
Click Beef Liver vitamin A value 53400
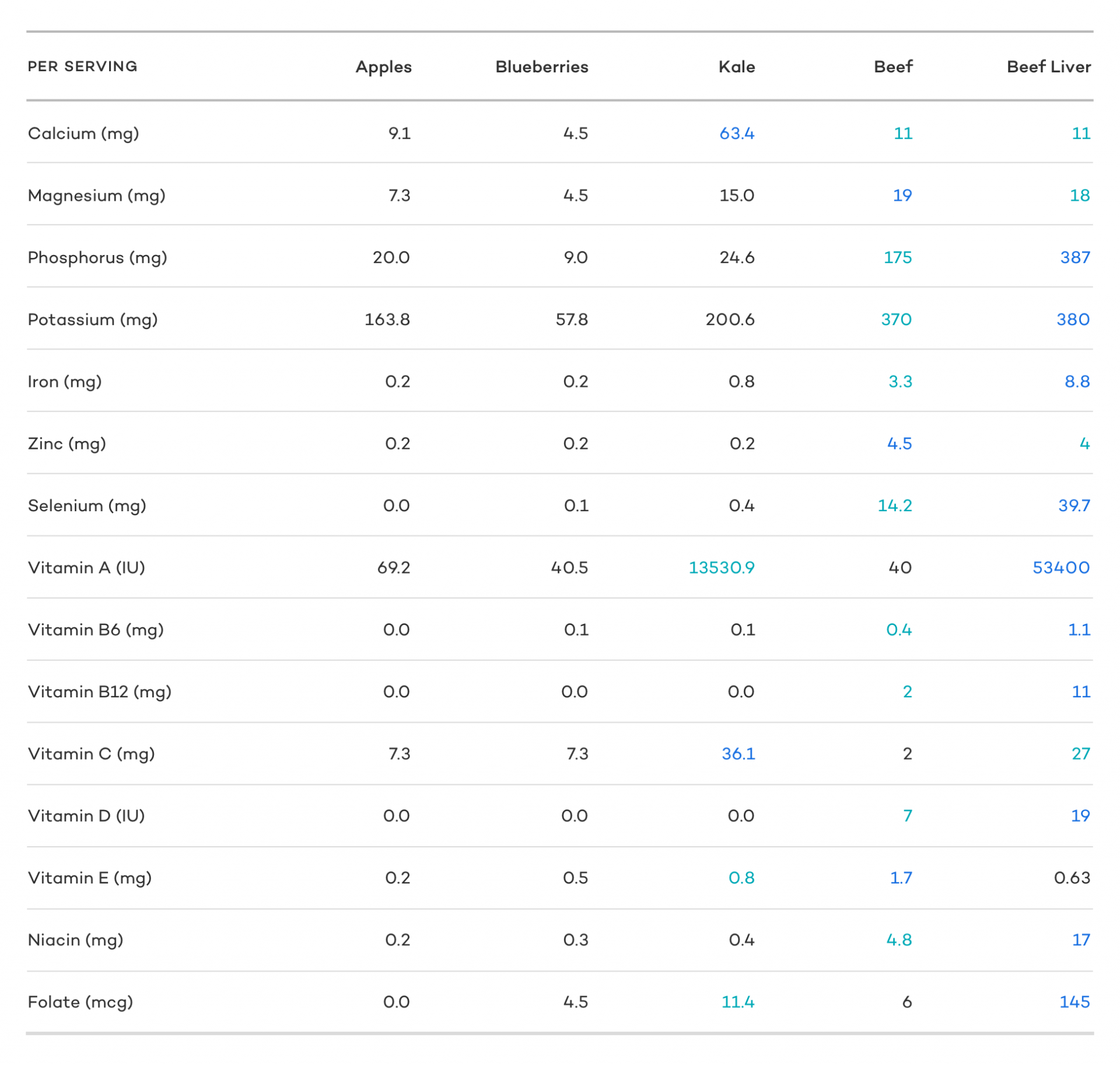[1060, 568]
